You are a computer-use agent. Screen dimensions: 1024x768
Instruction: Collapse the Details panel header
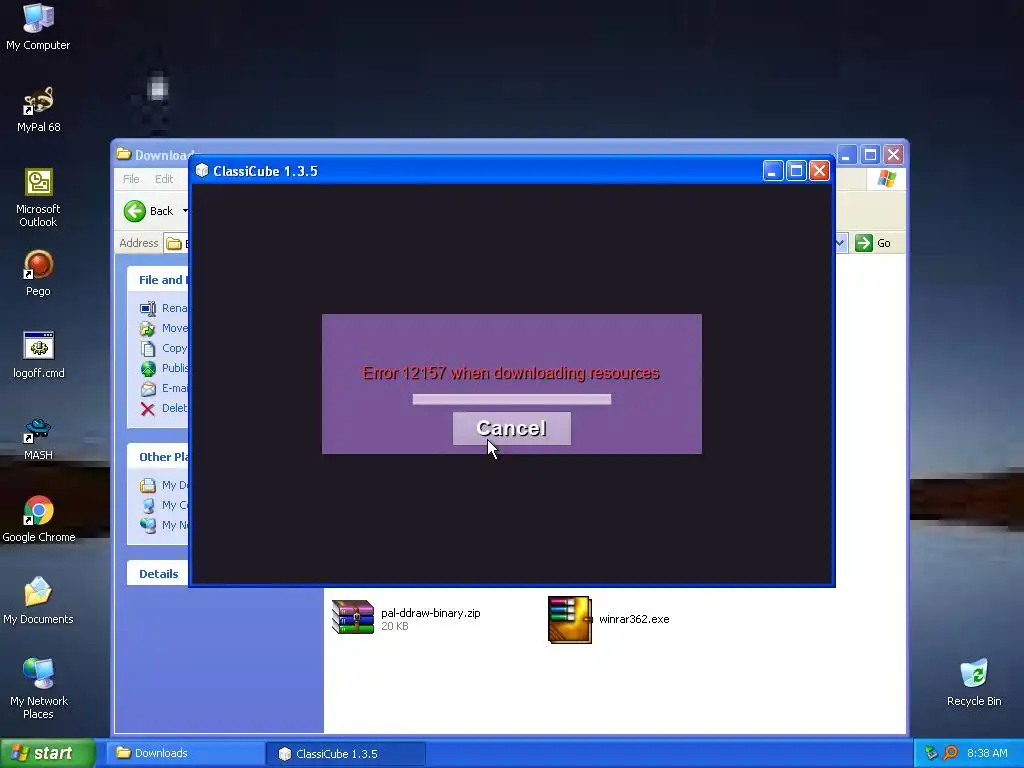tap(158, 573)
